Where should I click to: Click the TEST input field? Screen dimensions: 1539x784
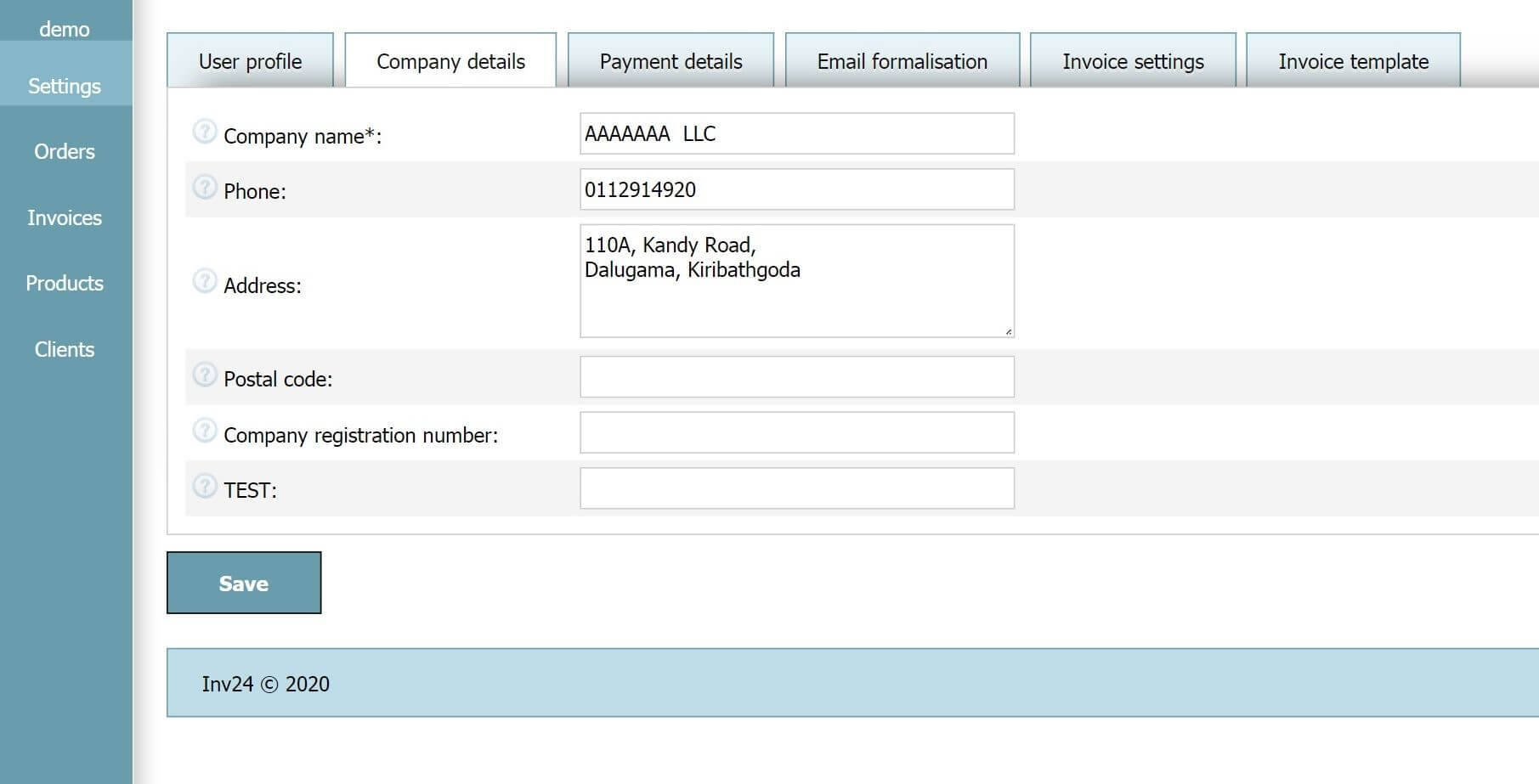coord(797,488)
